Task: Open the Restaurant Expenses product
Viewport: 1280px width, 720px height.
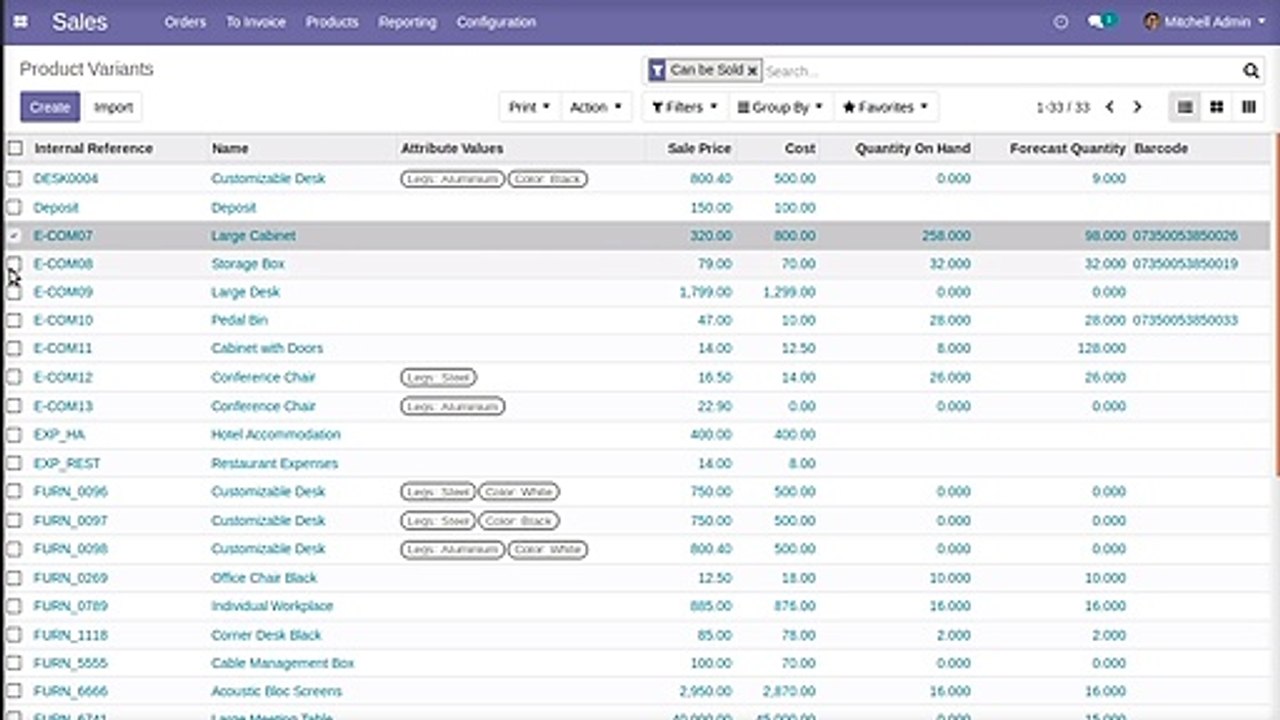Action: click(x=275, y=464)
